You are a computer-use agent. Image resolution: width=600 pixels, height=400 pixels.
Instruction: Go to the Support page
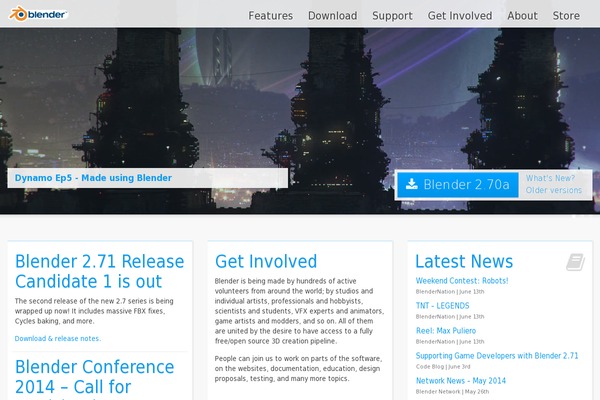pos(392,16)
